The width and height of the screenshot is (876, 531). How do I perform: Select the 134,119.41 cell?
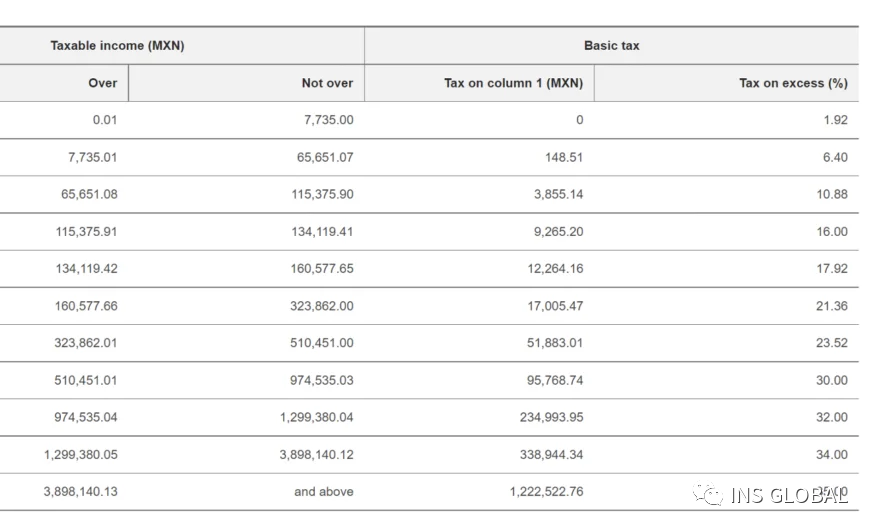[x=322, y=232]
